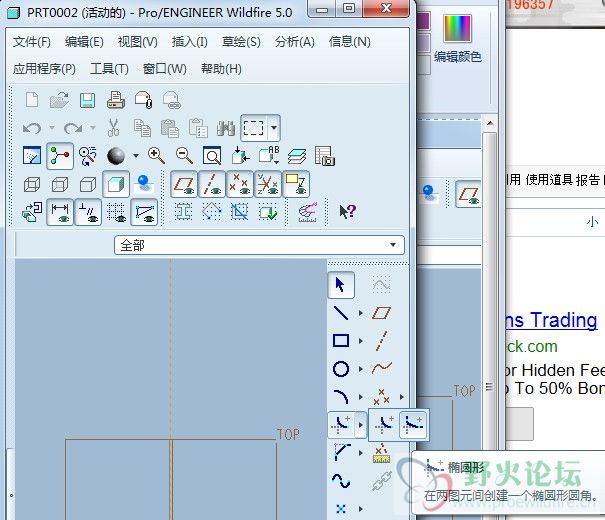
Task: Expand the selection box tool dropdown arrow
Action: [274, 128]
